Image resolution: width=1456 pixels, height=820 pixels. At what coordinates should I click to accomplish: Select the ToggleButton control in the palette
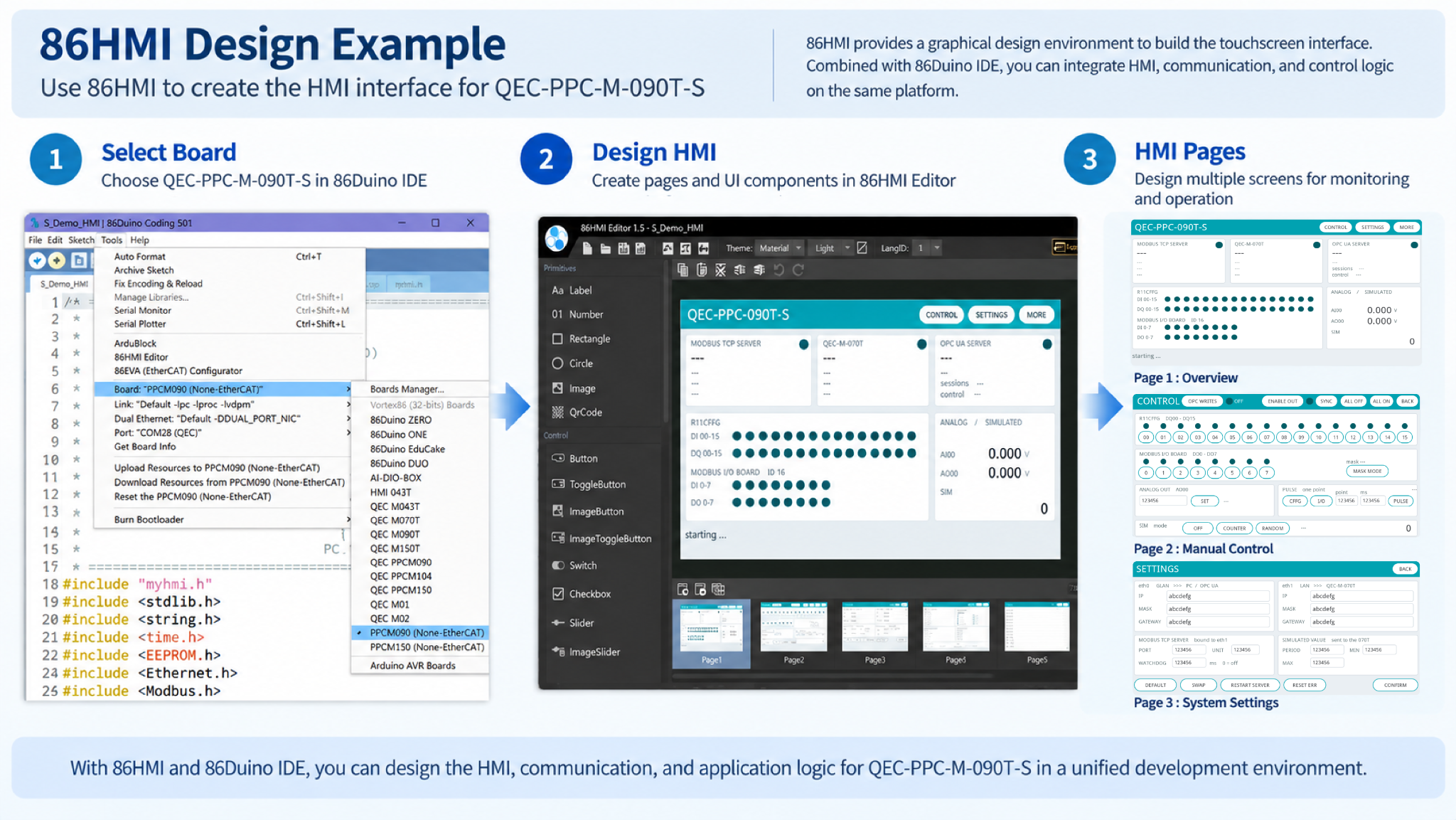click(589, 484)
